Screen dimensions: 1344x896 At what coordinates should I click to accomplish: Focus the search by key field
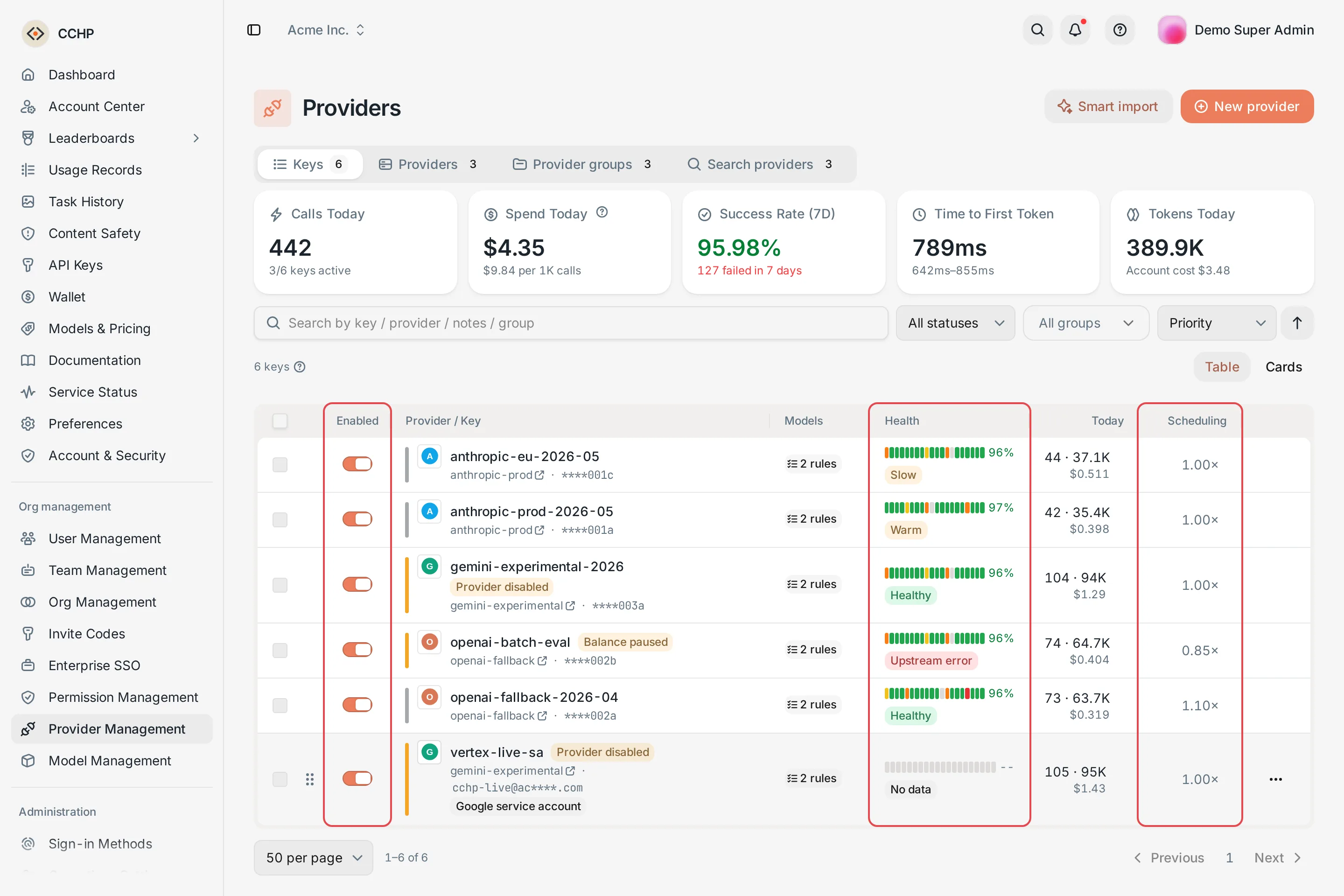(571, 323)
